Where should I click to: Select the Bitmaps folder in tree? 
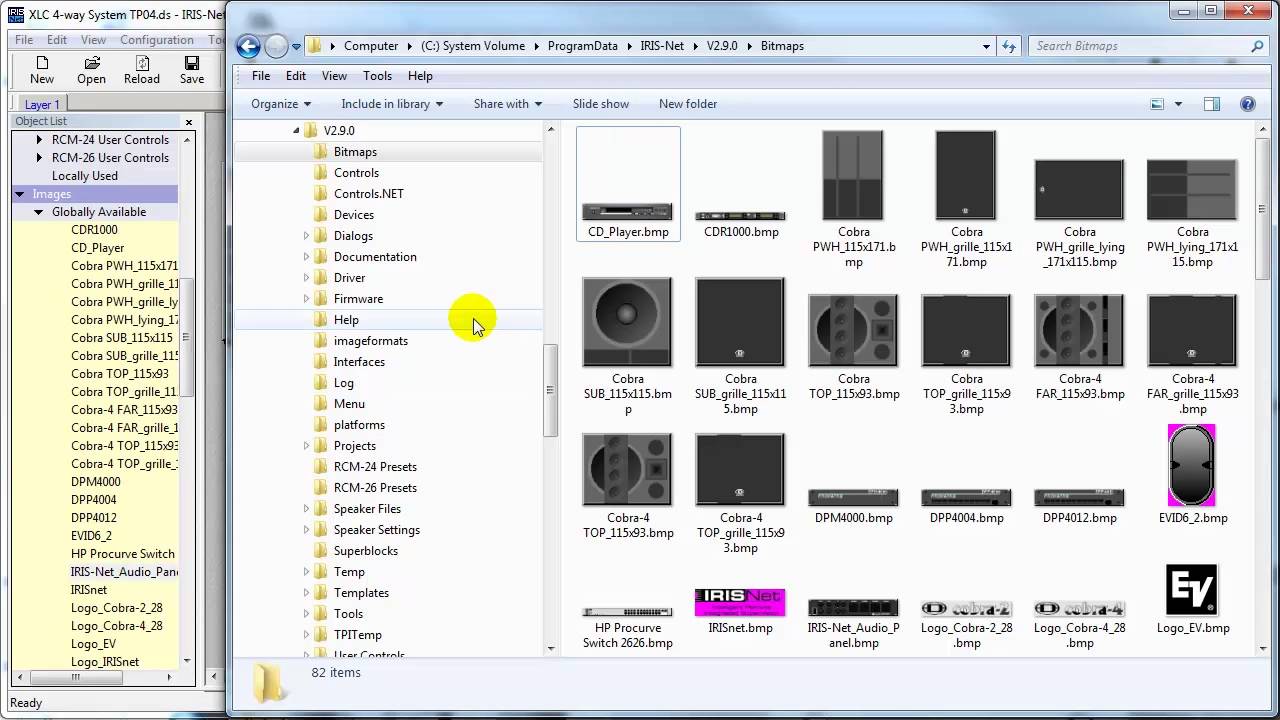(x=355, y=152)
